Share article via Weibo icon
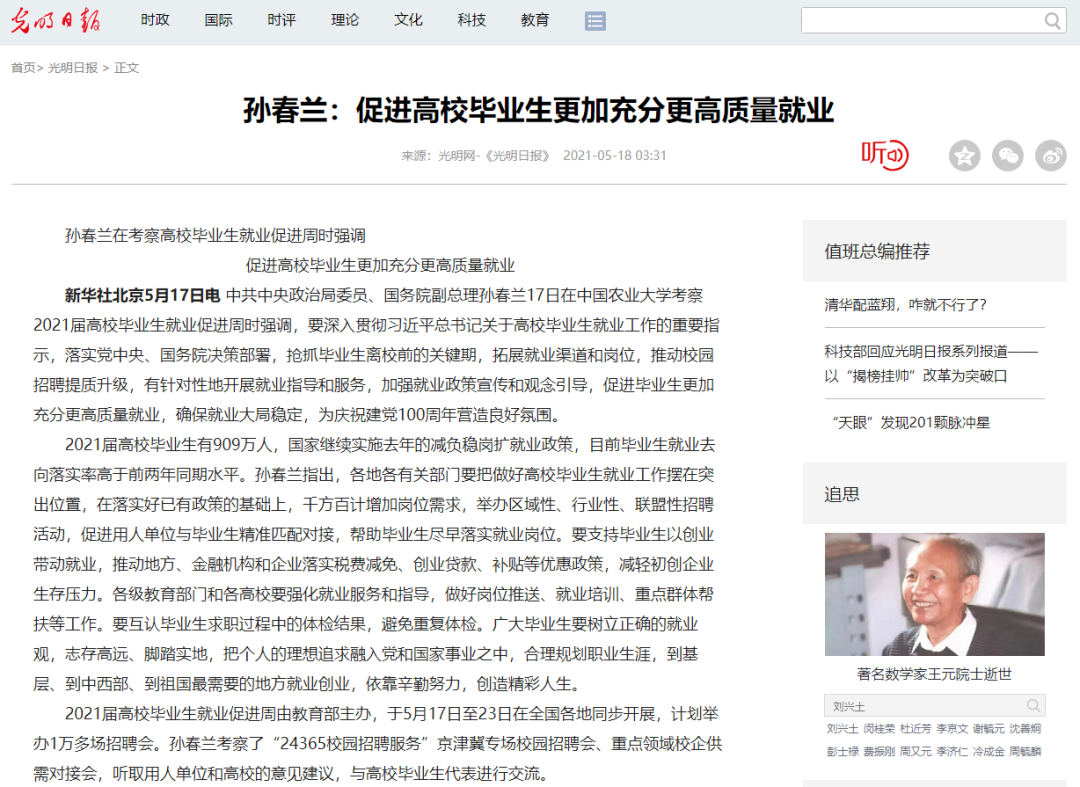 1050,156
